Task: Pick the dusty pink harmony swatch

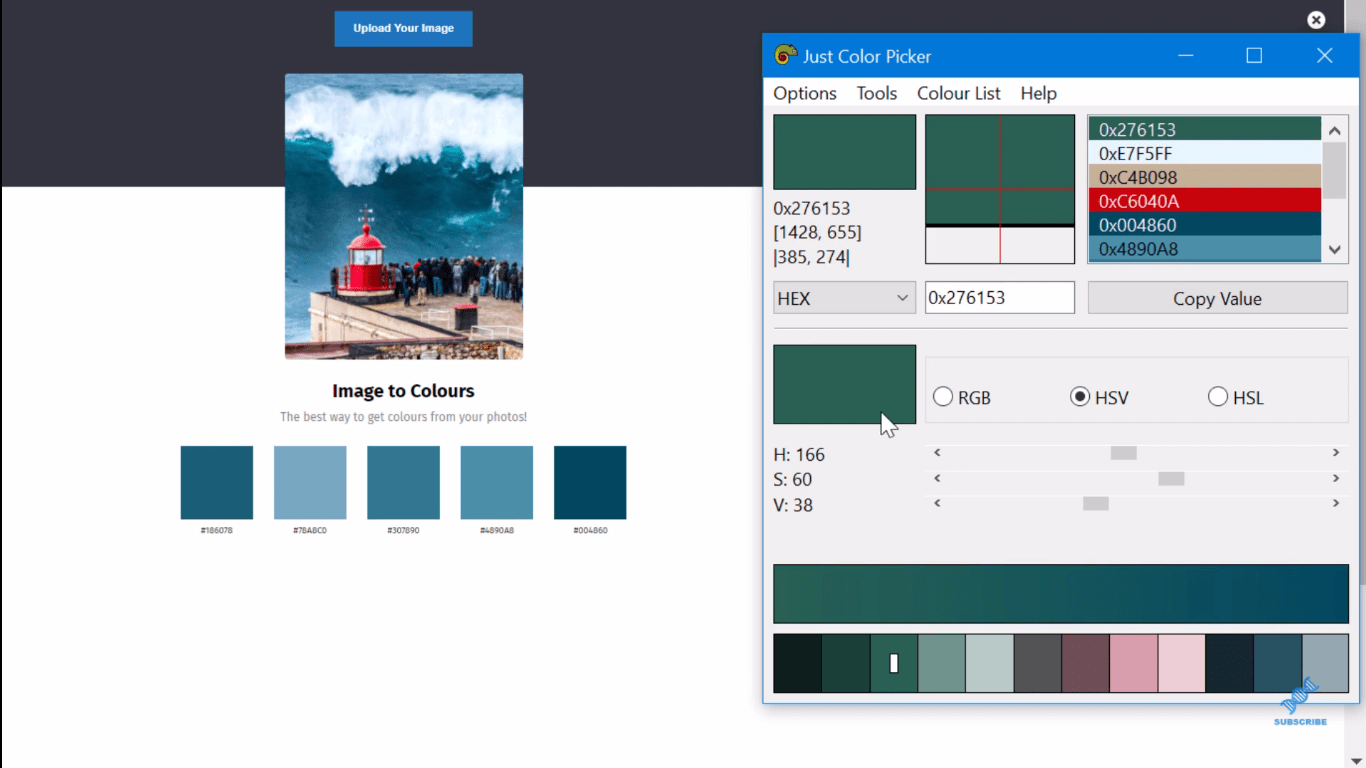Action: pyautogui.click(x=1134, y=663)
